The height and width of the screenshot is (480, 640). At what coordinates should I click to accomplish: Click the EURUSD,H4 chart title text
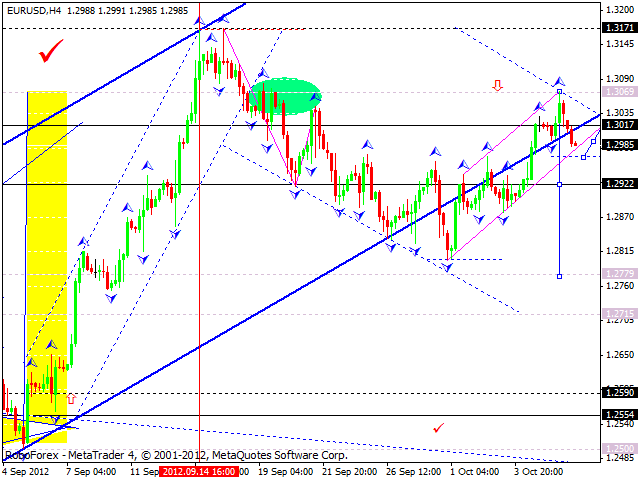(x=32, y=9)
